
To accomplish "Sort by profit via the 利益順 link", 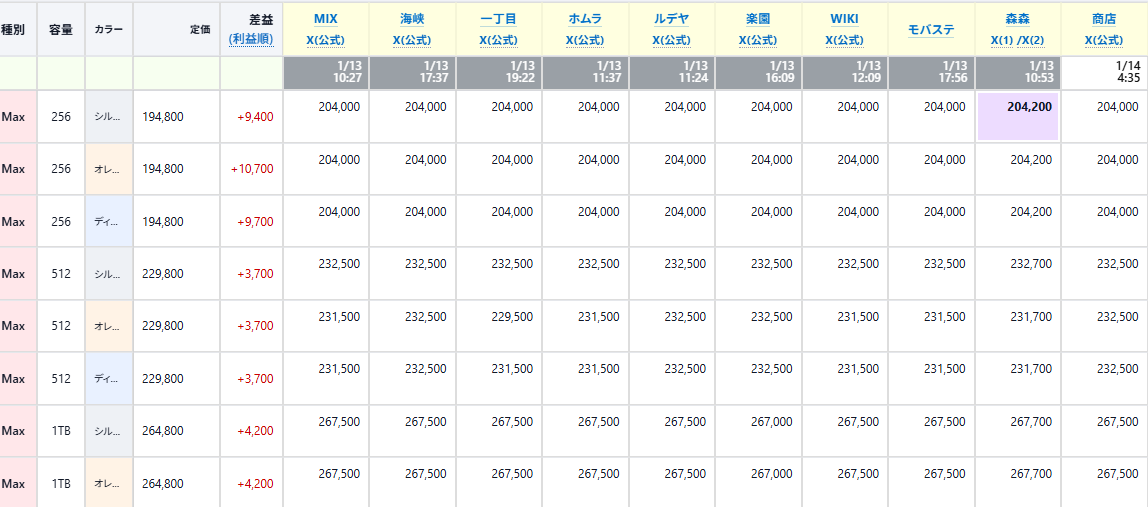I will pos(251,39).
